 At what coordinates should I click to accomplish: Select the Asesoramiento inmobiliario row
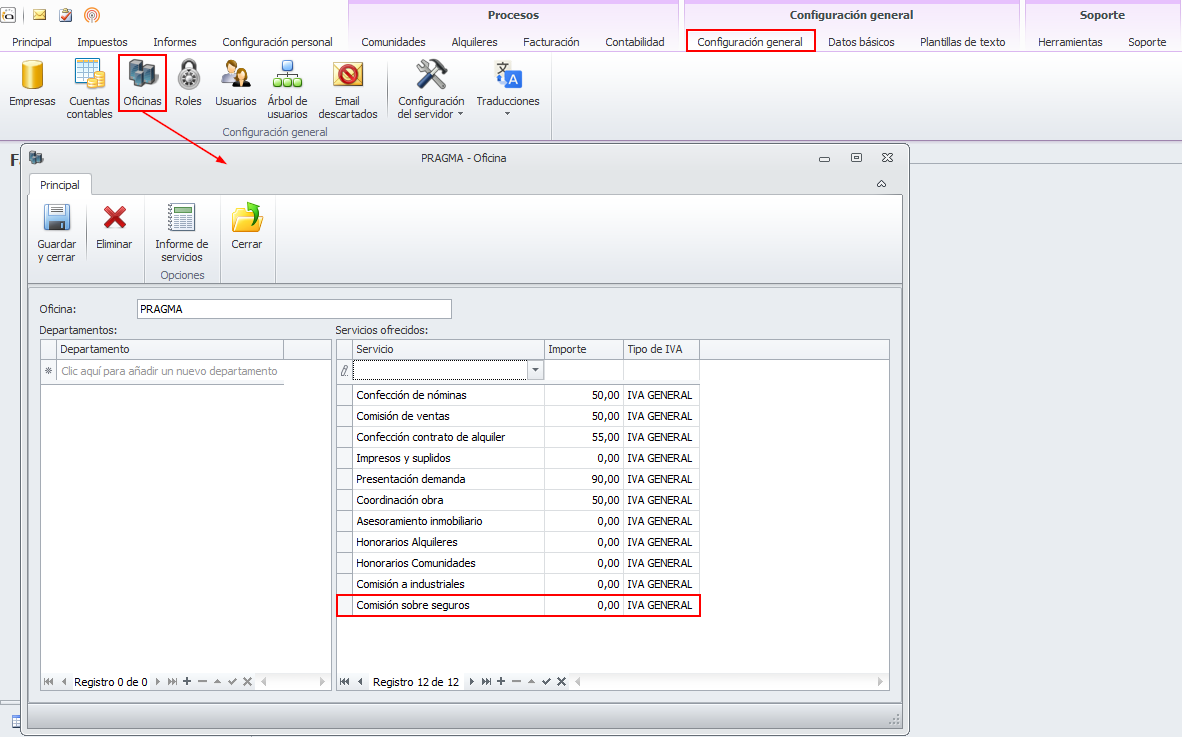coord(518,521)
